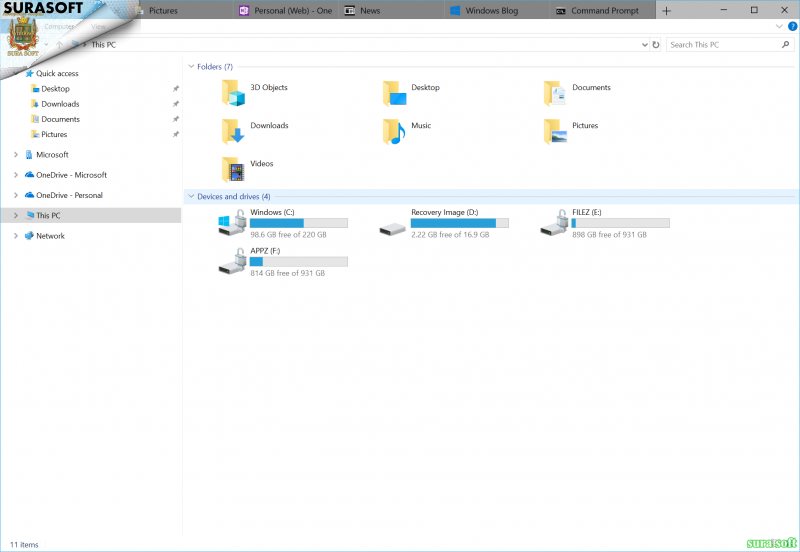Click the APPZ (F:) storage usage bar
Screen dimensions: 800x552
point(299,262)
